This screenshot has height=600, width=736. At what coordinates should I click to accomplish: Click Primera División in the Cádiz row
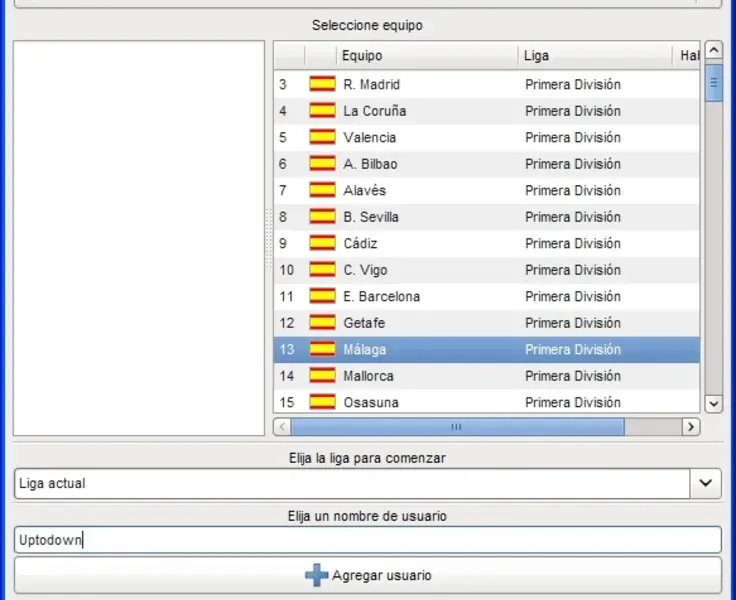573,244
